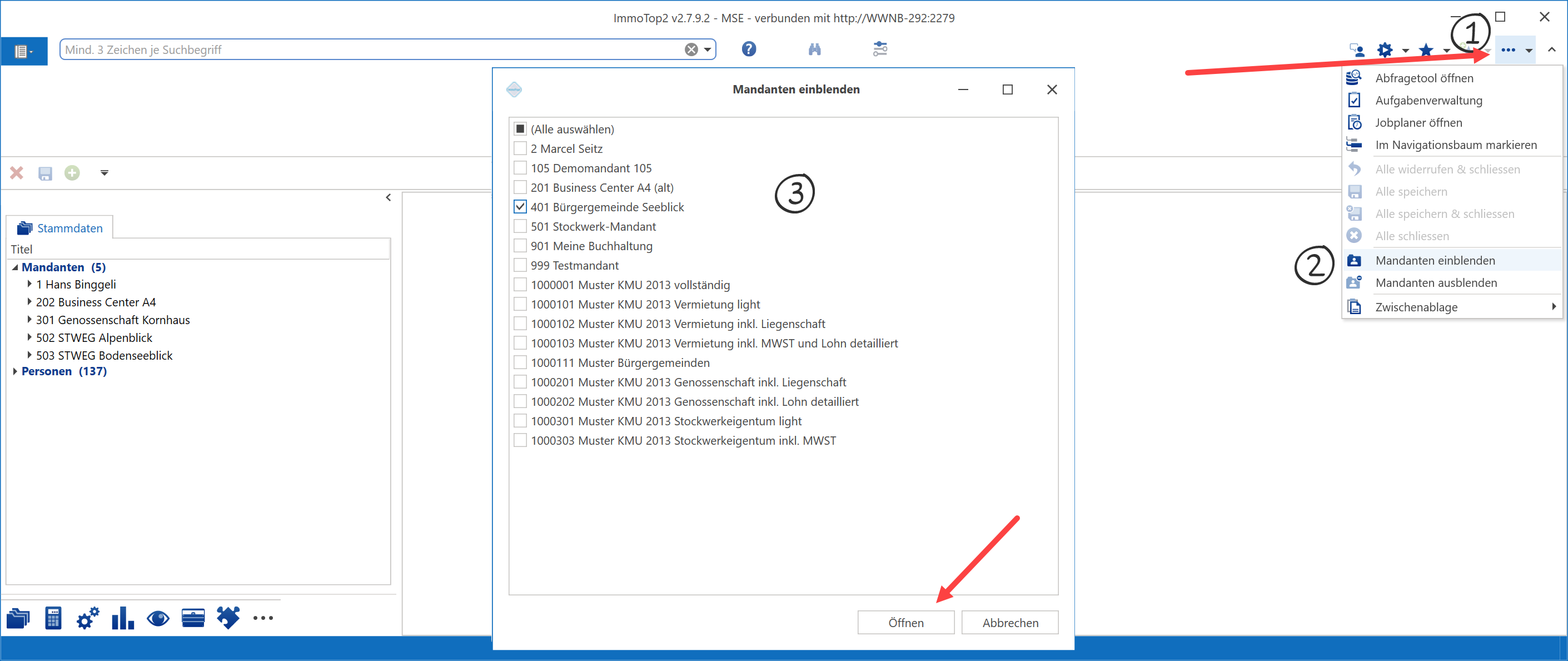The width and height of the screenshot is (1568, 661).
Task: Uncheck 401 Bürgergemeinde Seeblick
Action: coord(520,207)
